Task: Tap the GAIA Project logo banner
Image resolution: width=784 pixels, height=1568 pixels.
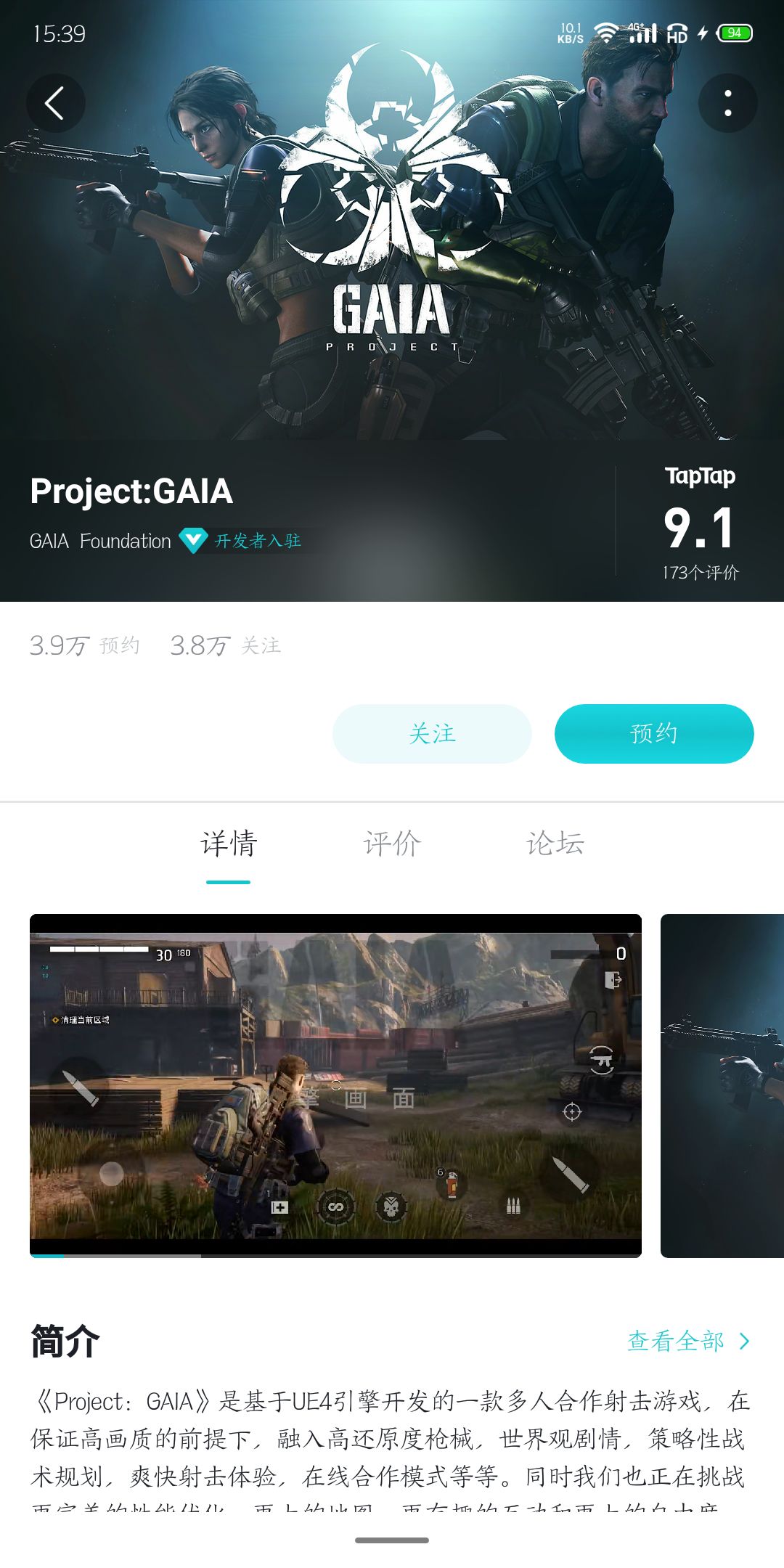Action: pos(392,203)
